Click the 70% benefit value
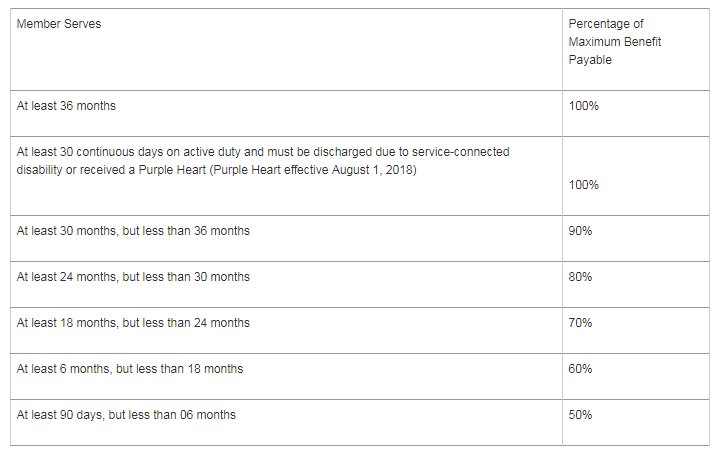This screenshot has width=724, height=457. pyautogui.click(x=580, y=323)
